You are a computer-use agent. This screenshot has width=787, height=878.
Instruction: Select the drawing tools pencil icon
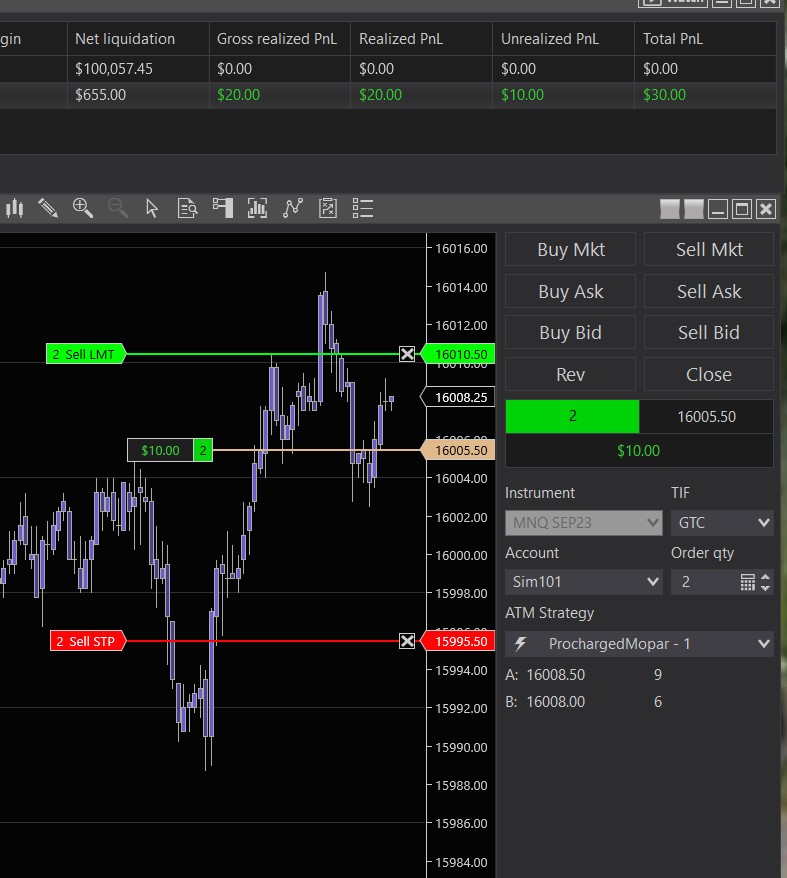47,208
